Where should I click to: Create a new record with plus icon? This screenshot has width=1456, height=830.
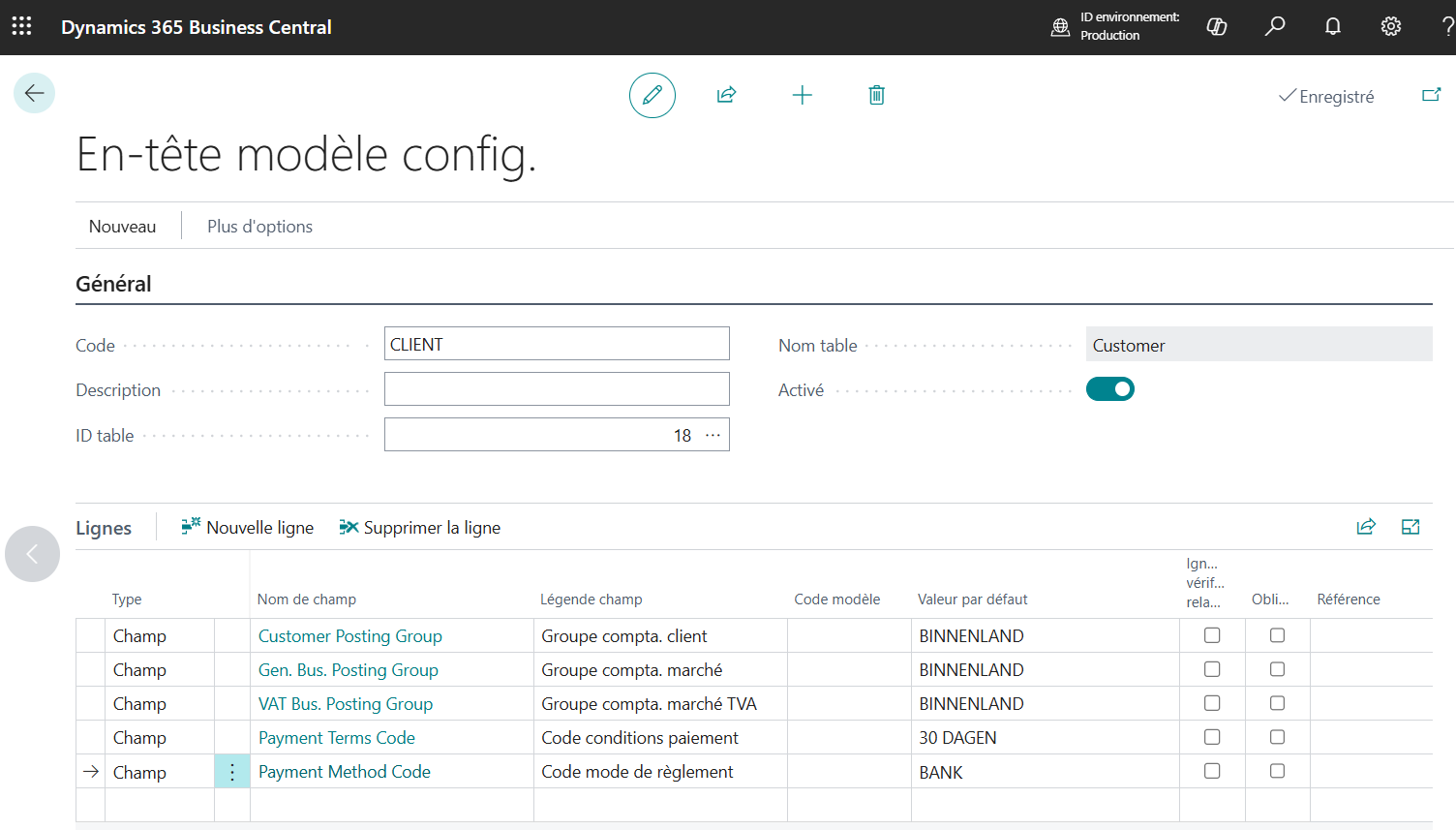(802, 95)
